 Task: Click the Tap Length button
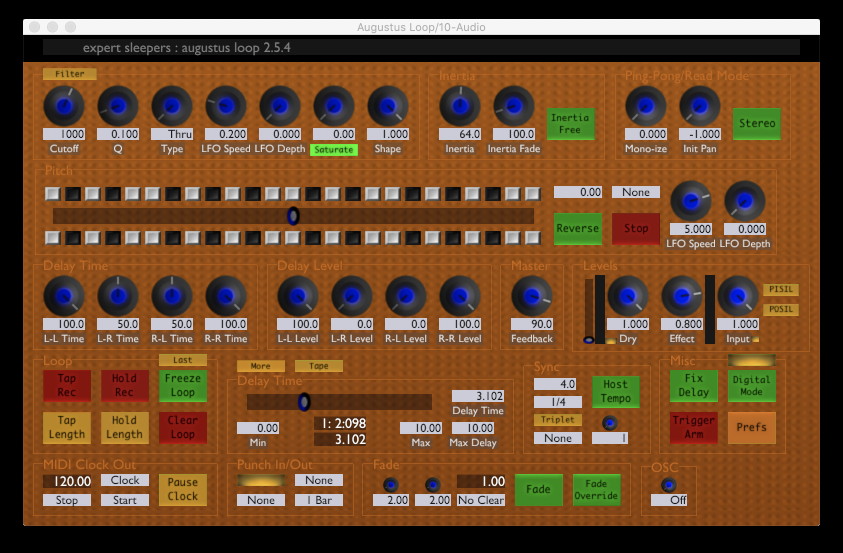coord(67,427)
